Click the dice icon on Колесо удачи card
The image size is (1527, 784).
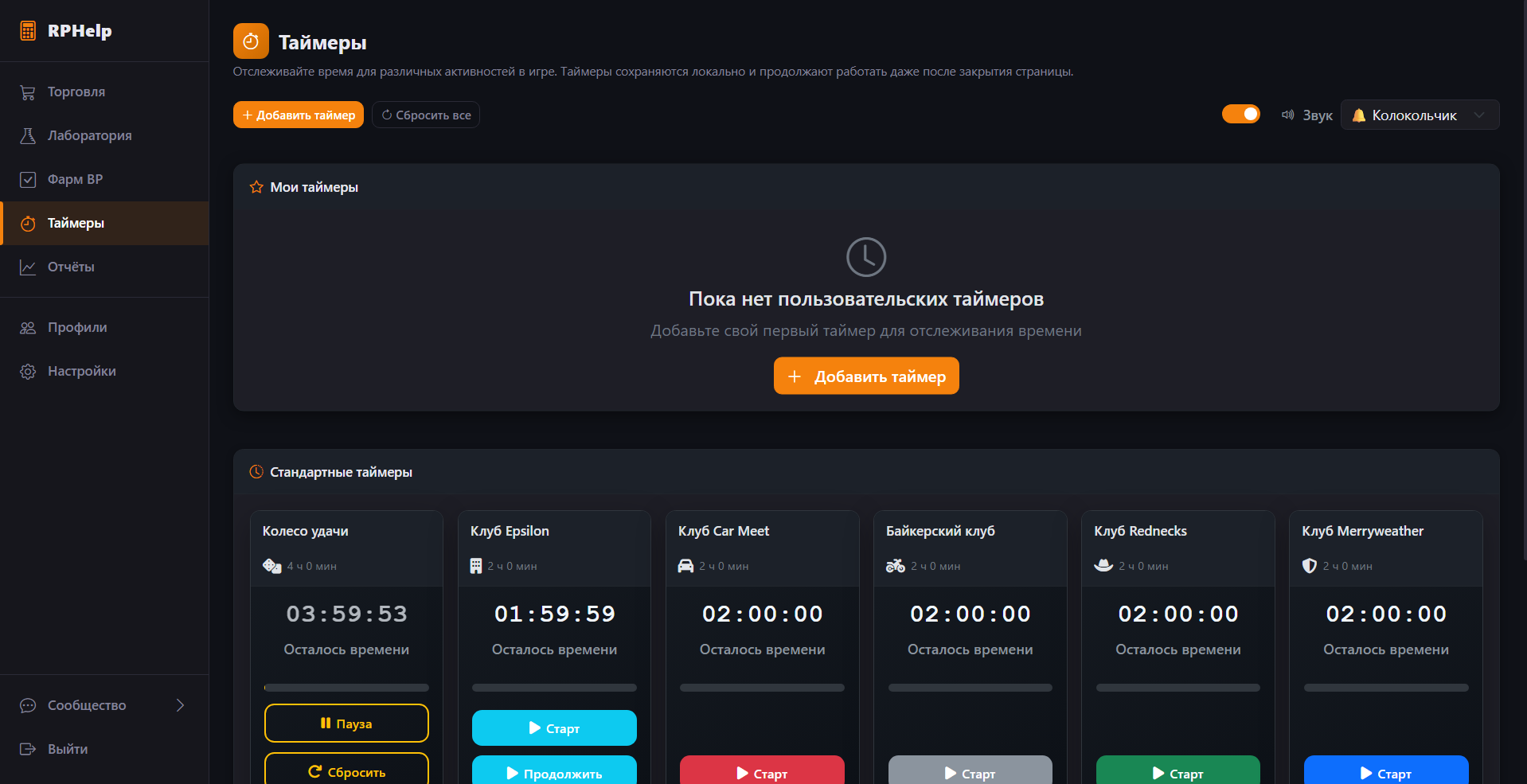(x=272, y=566)
